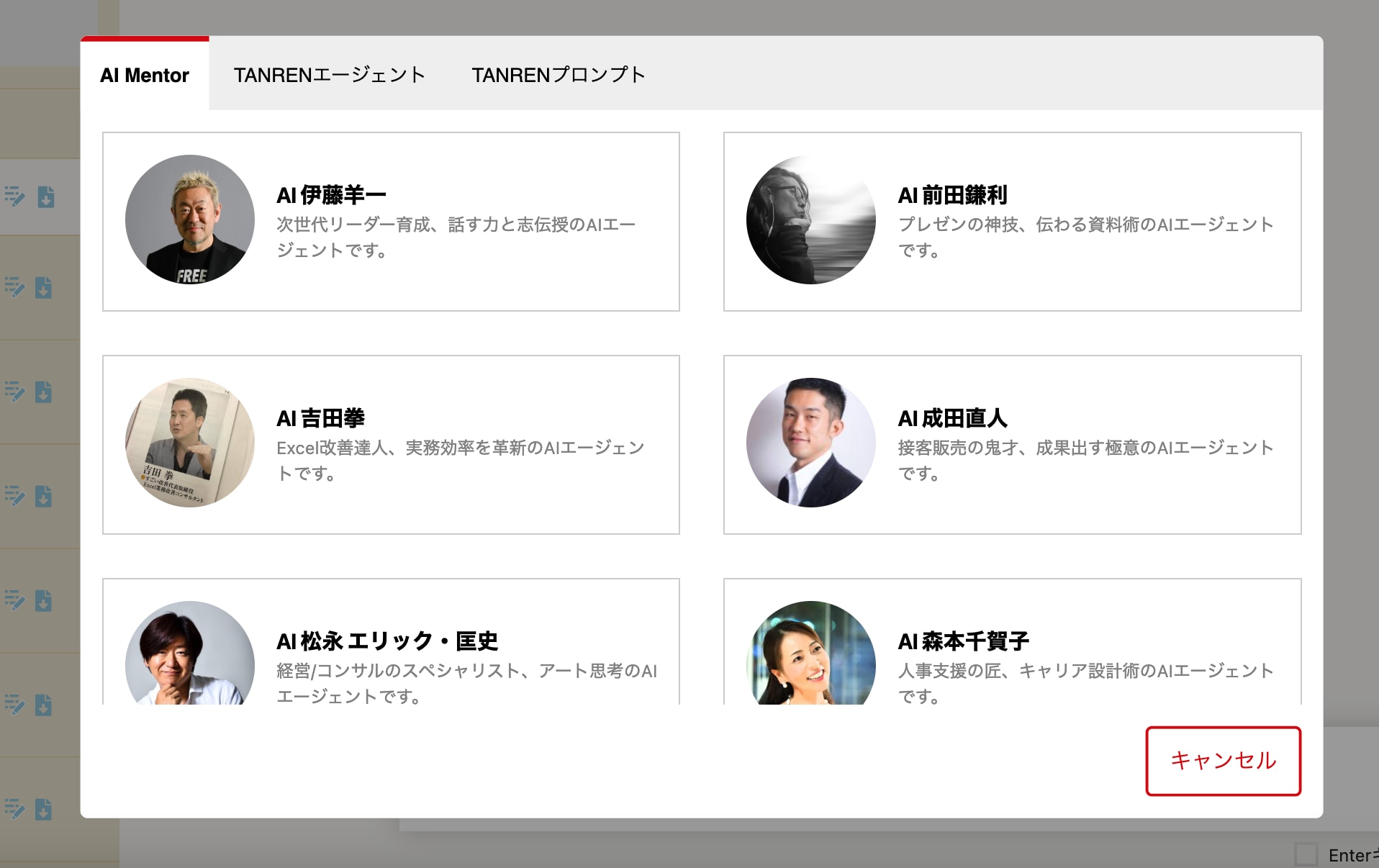Click description 接客販売の鬼才、成果出す極意
The image size is (1379, 868).
1086,461
